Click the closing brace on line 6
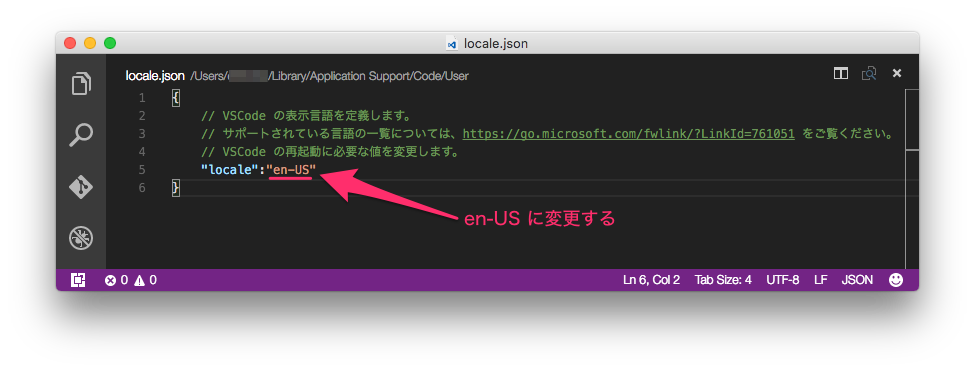This screenshot has width=975, height=371. pos(175,187)
